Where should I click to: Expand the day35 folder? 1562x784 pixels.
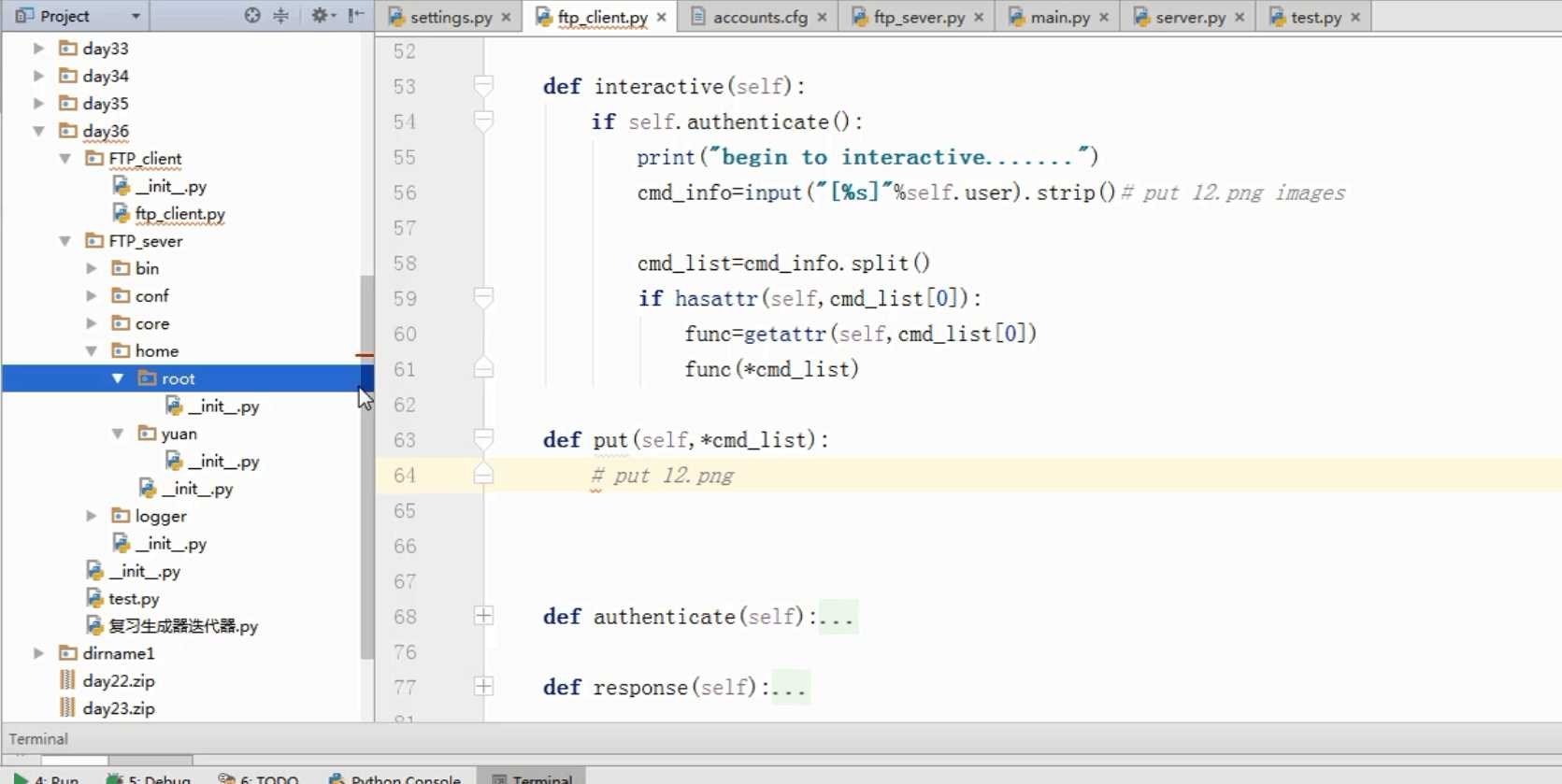(38, 103)
